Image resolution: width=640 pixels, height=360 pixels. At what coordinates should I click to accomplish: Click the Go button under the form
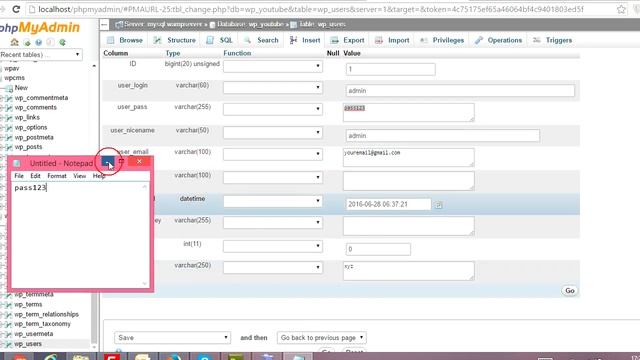tap(569, 291)
